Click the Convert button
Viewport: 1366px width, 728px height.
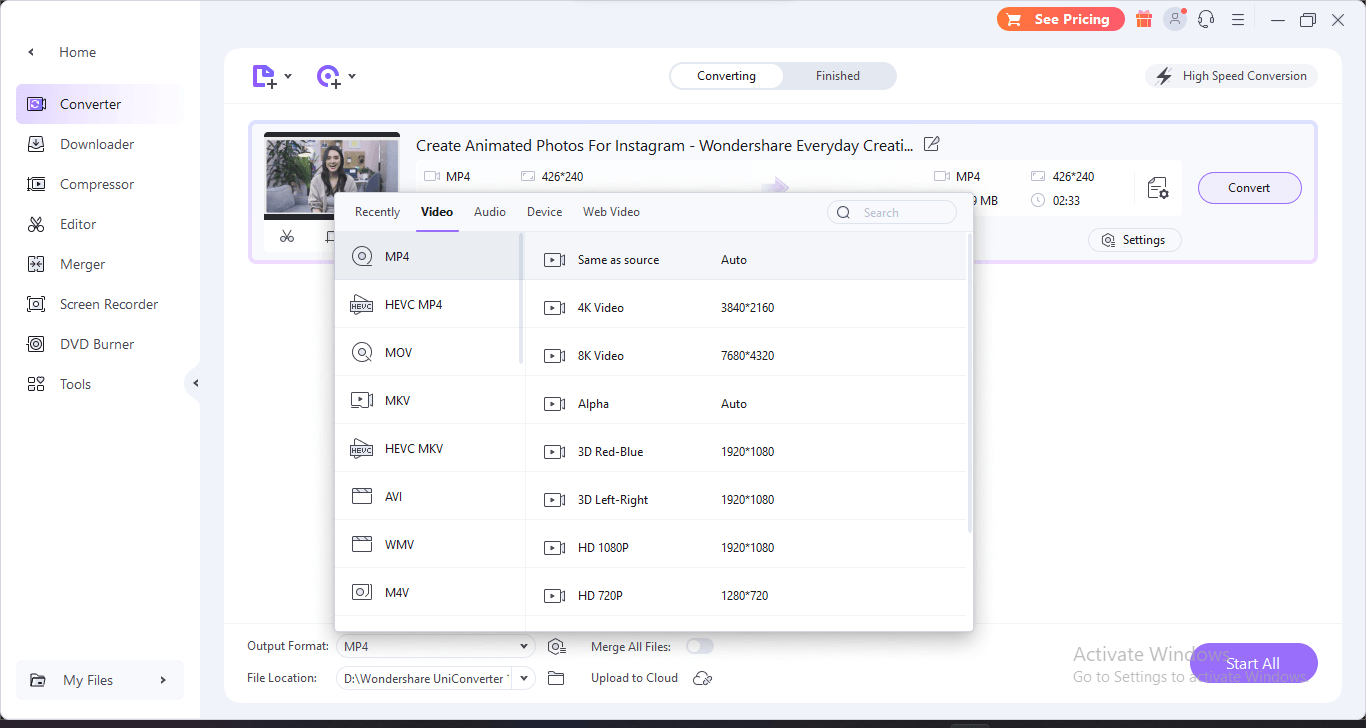pyautogui.click(x=1249, y=187)
